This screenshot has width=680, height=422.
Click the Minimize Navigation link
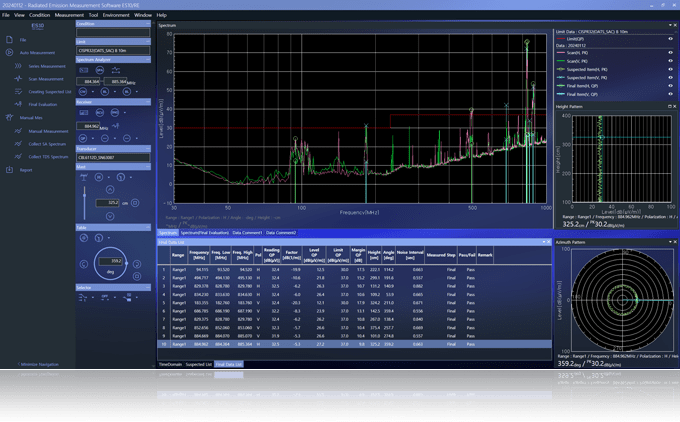(39, 364)
